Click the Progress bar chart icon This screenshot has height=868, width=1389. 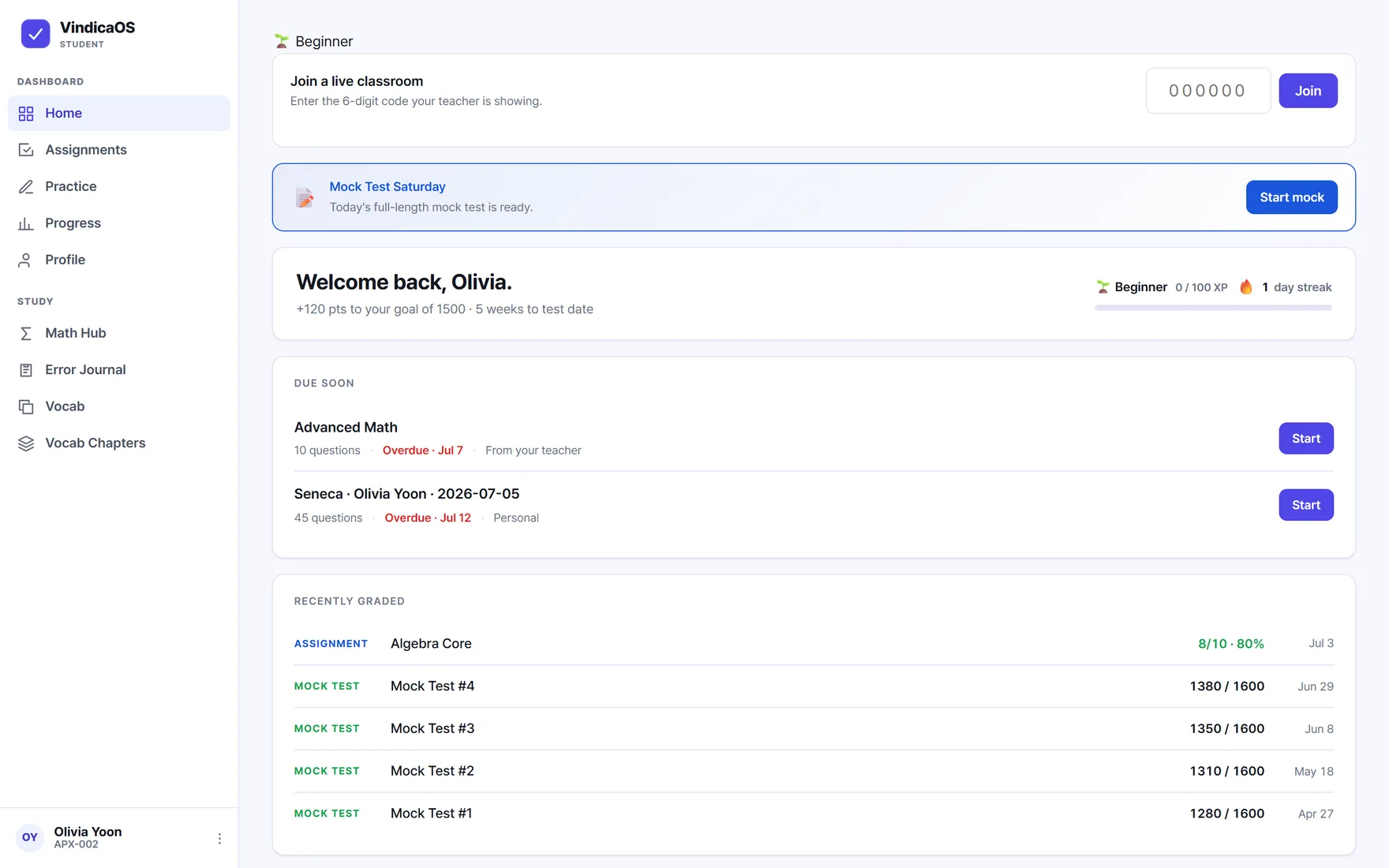(26, 223)
